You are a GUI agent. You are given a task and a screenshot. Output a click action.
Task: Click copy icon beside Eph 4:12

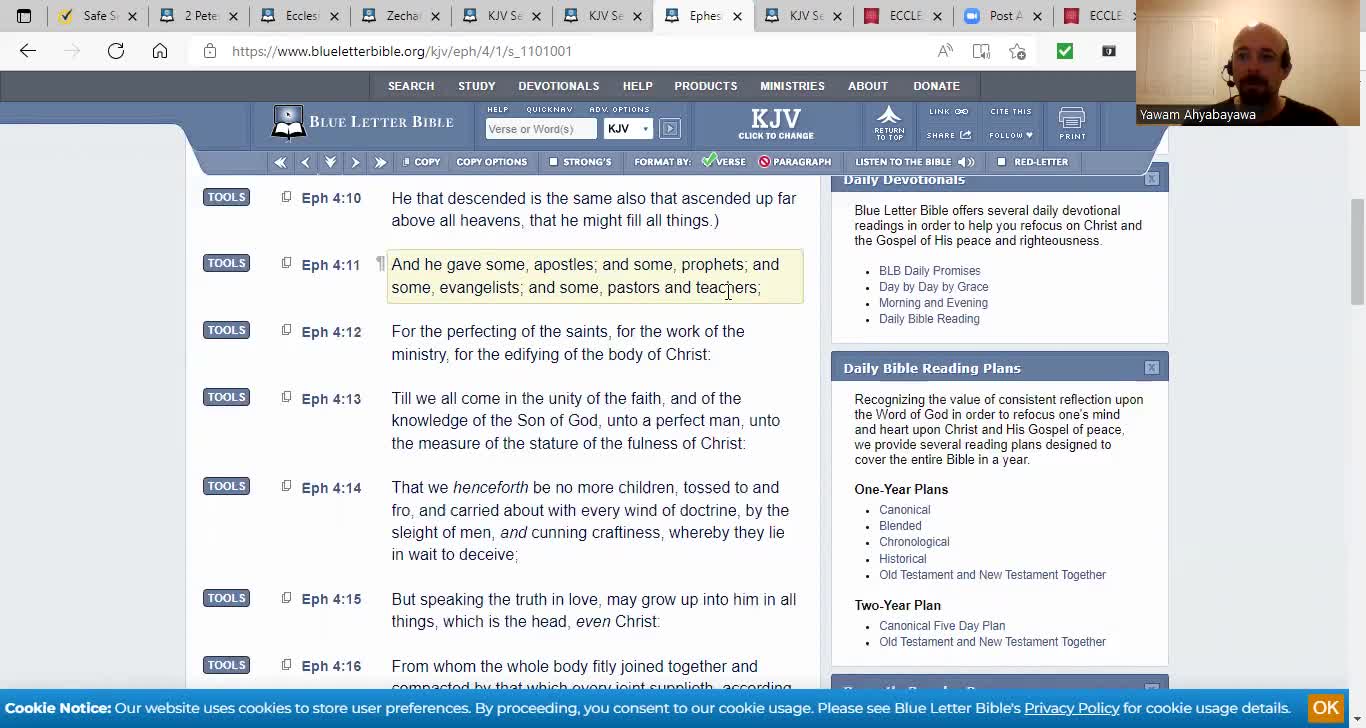tap(286, 330)
